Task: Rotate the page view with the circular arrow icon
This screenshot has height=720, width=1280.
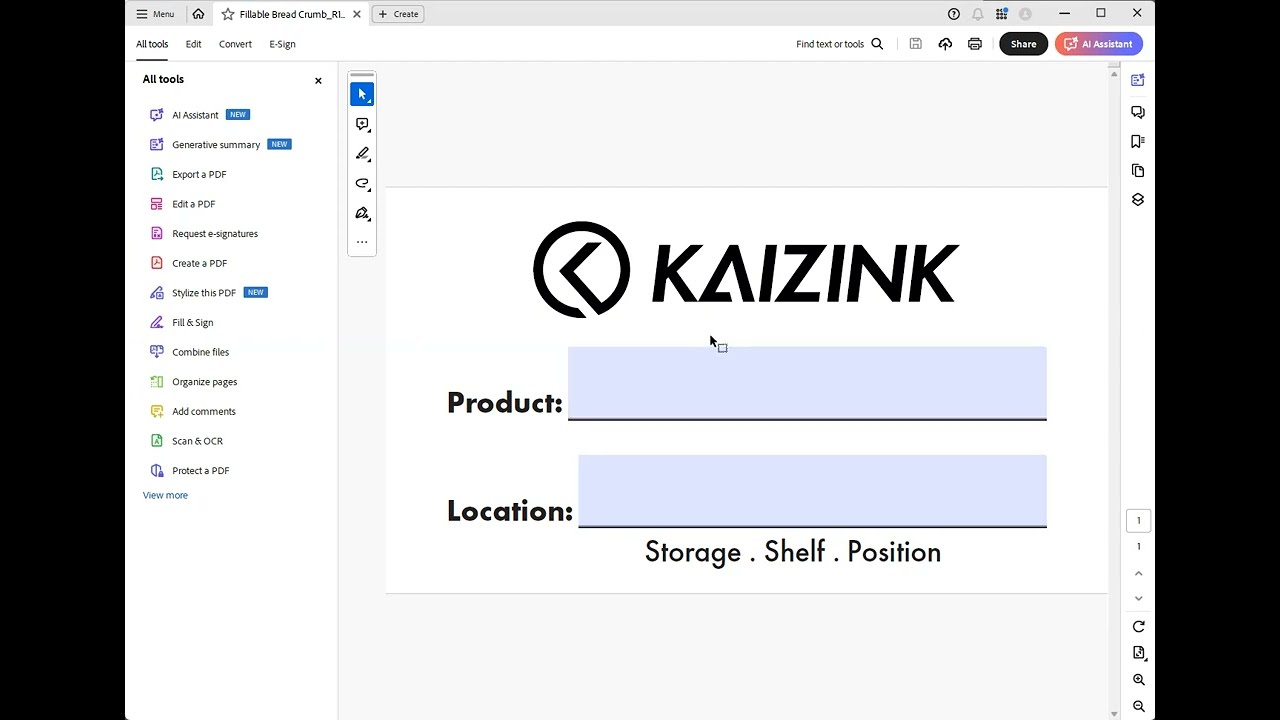Action: [x=1138, y=626]
